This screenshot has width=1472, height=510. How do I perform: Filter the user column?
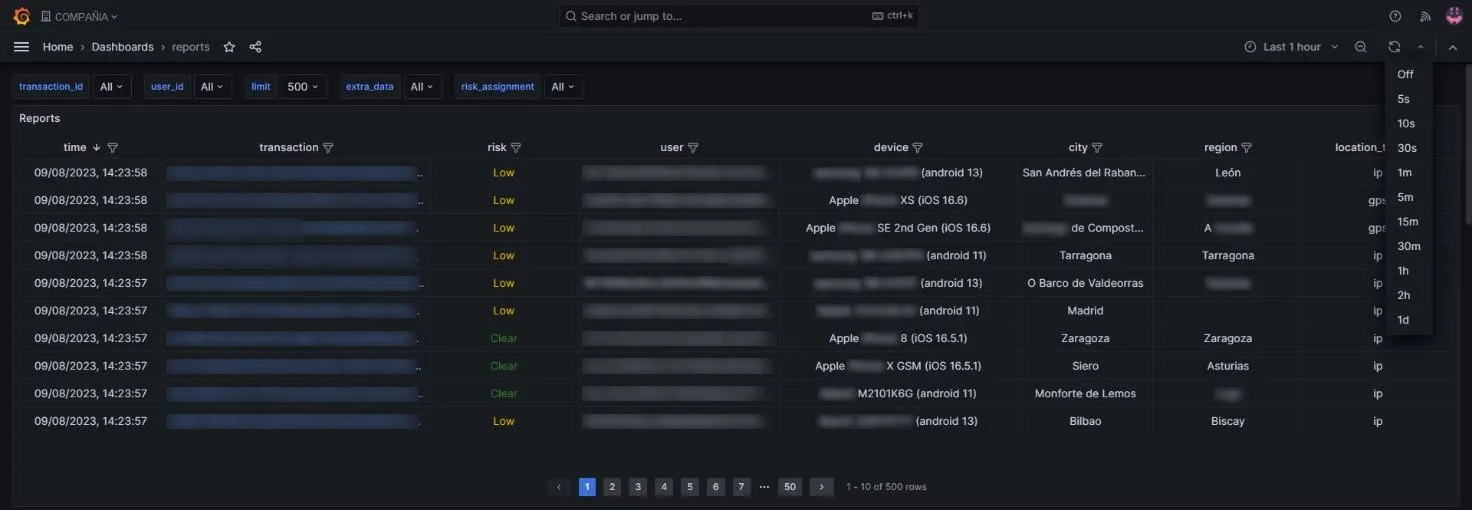[x=693, y=148]
